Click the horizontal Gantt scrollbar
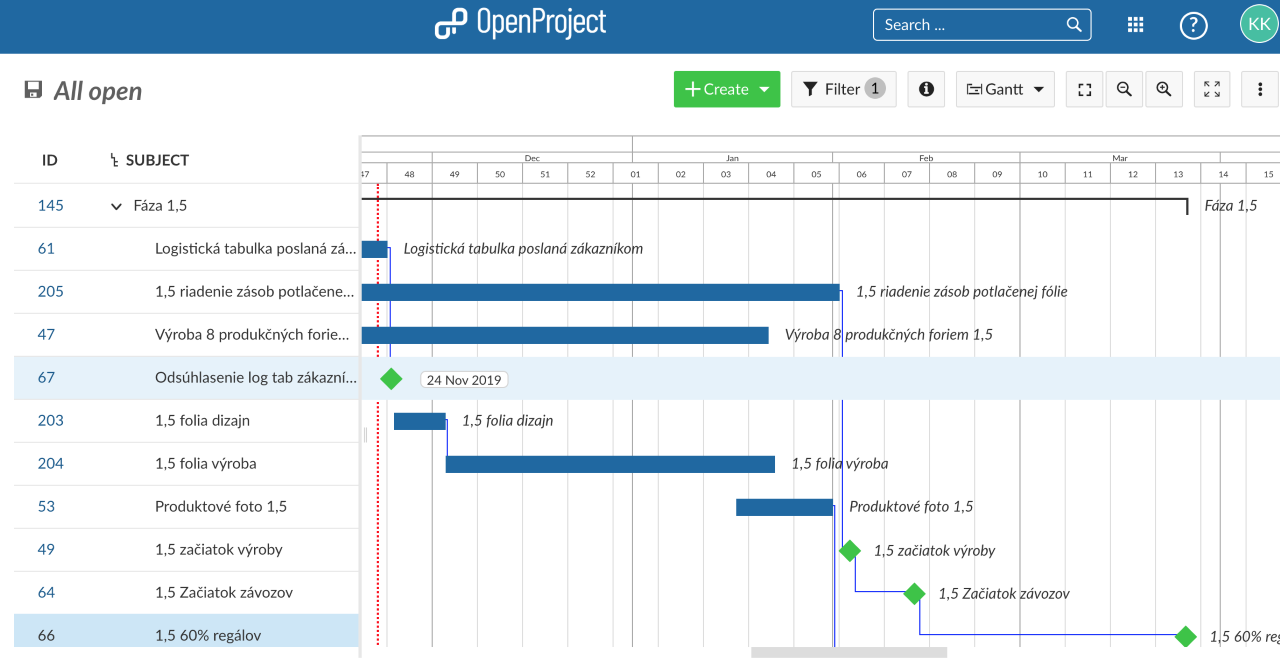The height and width of the screenshot is (660, 1280). click(x=848, y=653)
